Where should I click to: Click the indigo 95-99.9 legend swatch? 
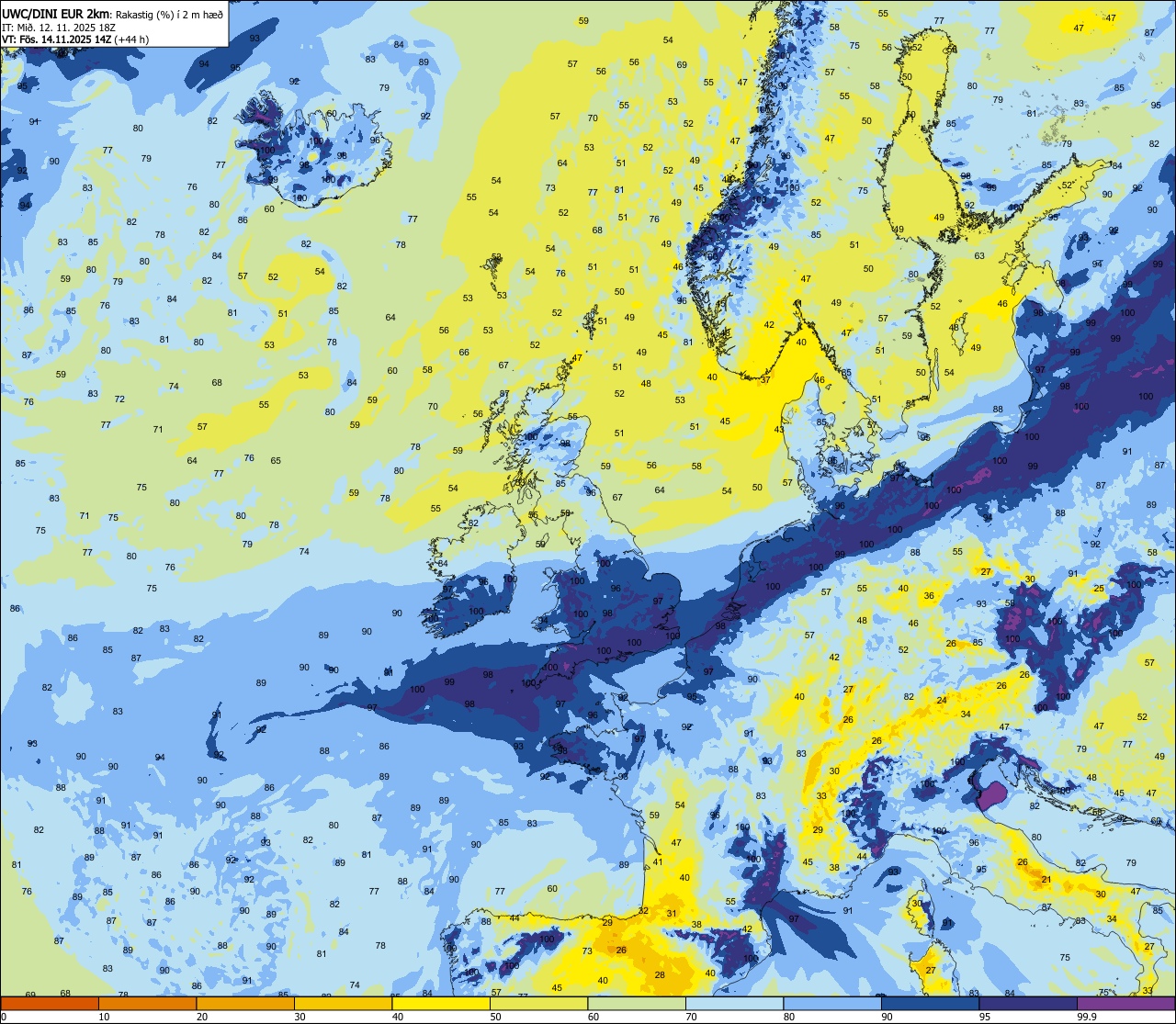(1027, 1004)
